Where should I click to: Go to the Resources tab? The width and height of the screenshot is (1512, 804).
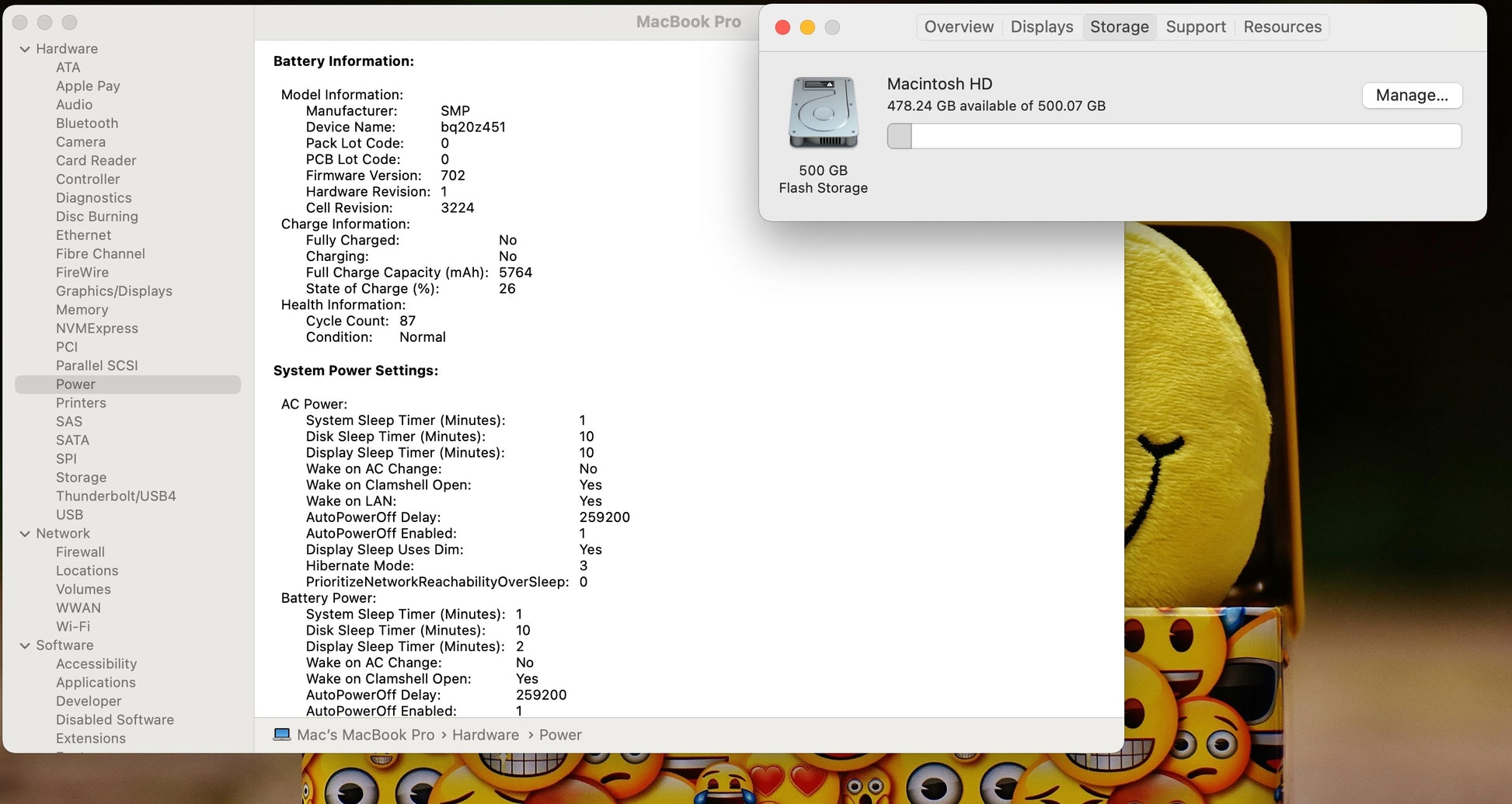1282,27
